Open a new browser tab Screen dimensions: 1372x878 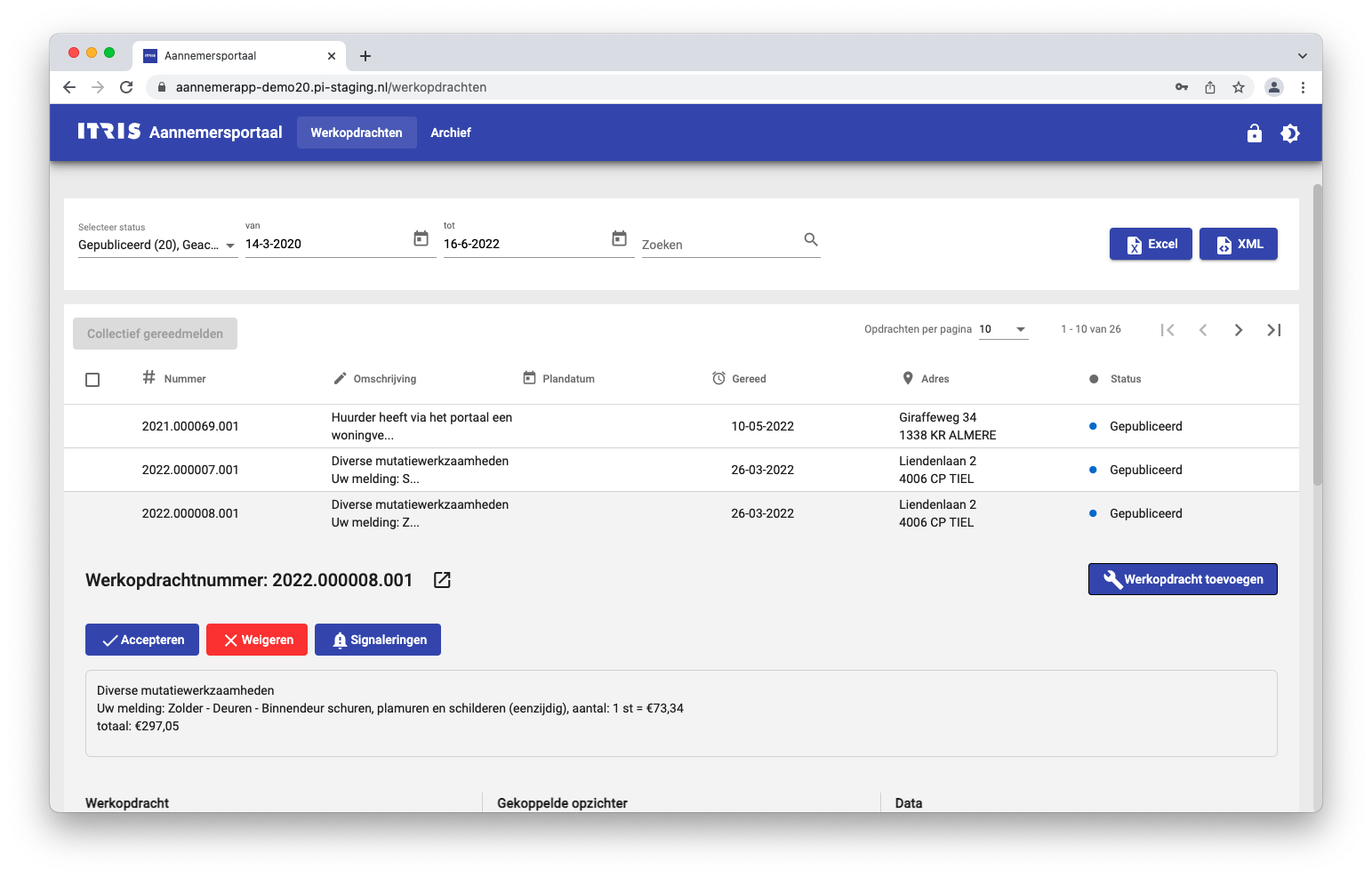coord(365,56)
